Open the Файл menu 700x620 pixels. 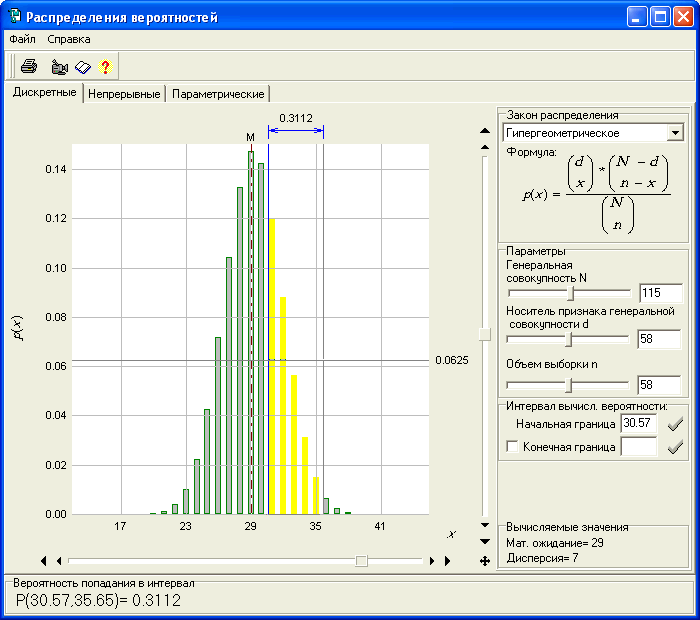[x=22, y=39]
